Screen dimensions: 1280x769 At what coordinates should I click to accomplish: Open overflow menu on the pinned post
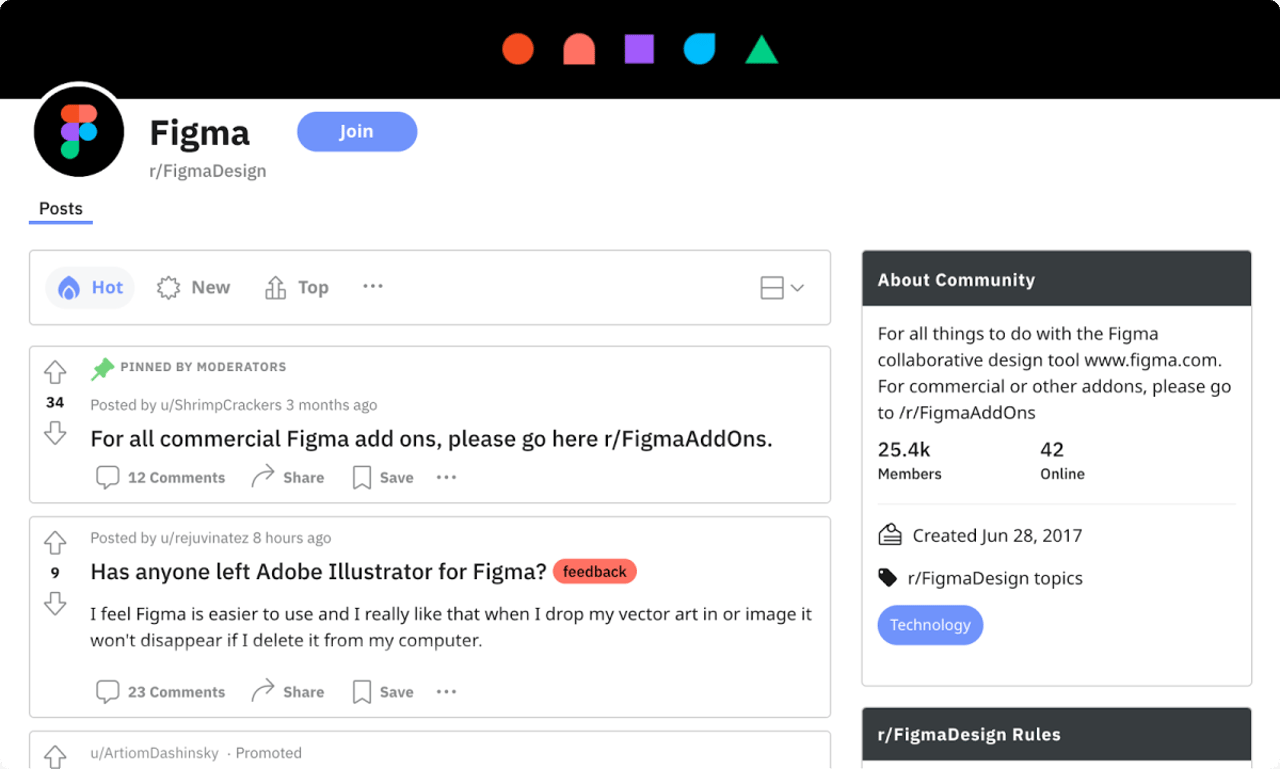tap(446, 477)
